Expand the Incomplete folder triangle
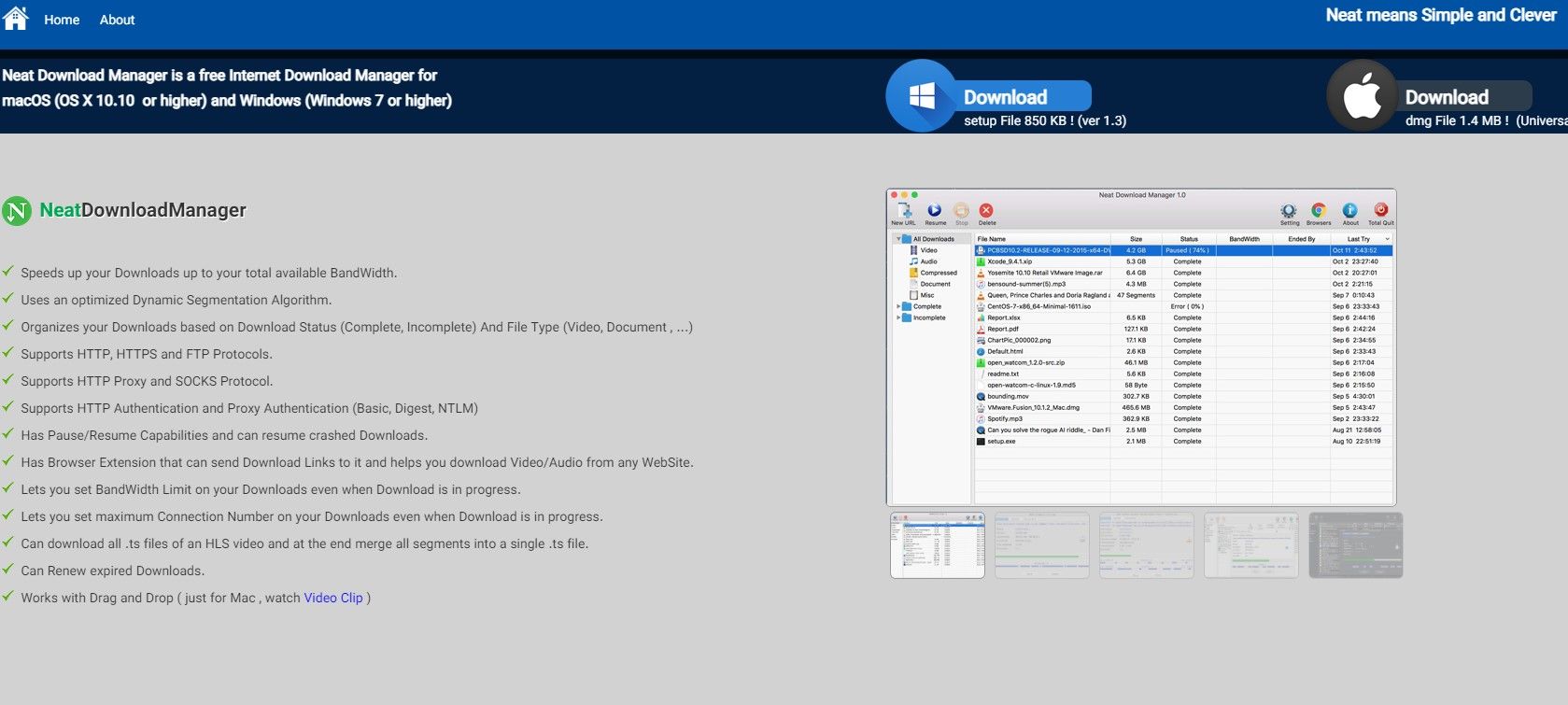Screen dimensions: 1568x705 pyautogui.click(x=898, y=317)
